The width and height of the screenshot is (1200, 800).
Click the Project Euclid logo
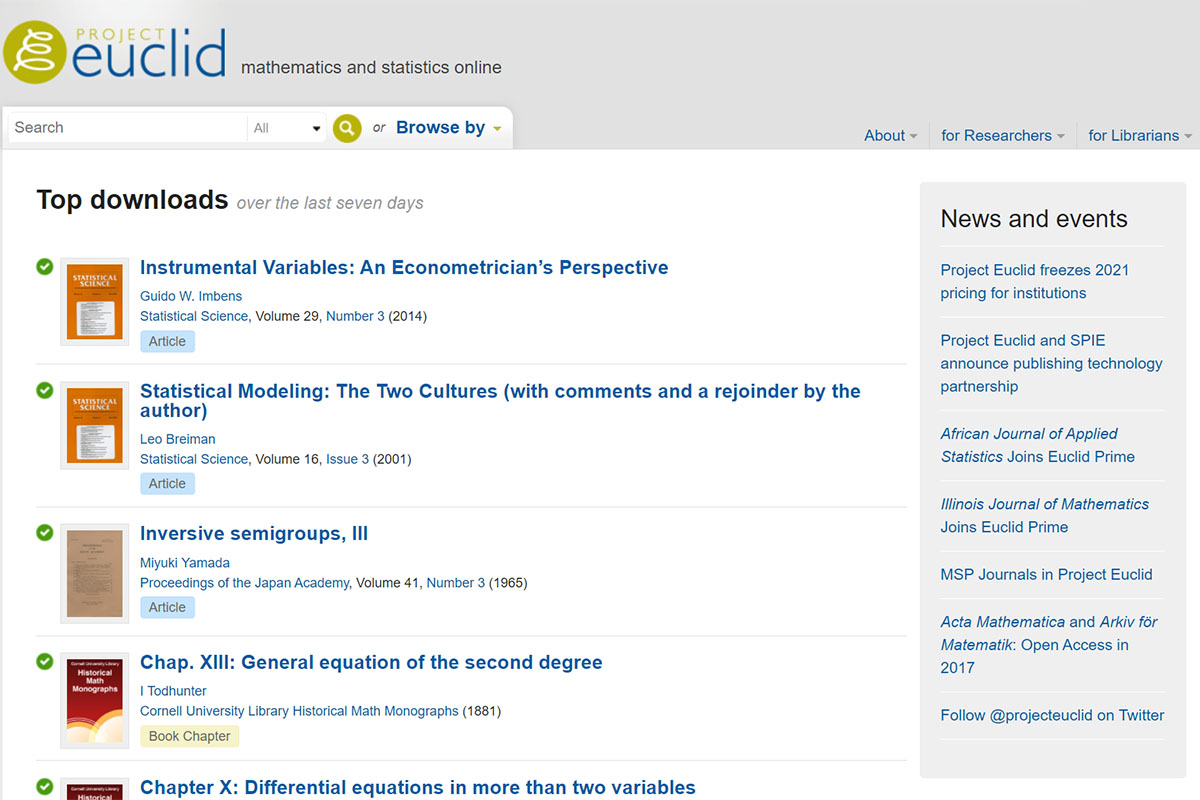(114, 50)
